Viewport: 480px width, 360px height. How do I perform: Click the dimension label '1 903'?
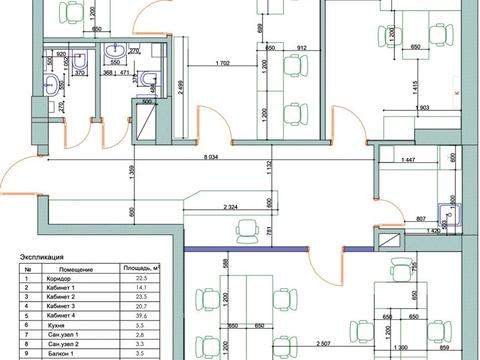423,108
